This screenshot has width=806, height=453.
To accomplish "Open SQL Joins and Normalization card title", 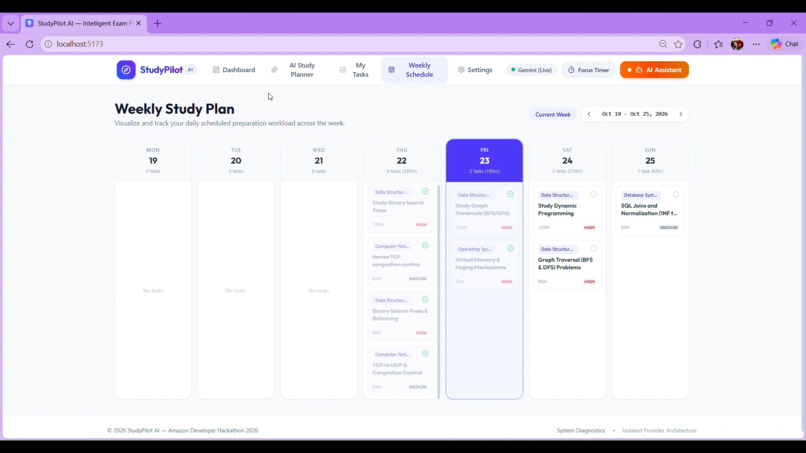I will tap(649, 209).
